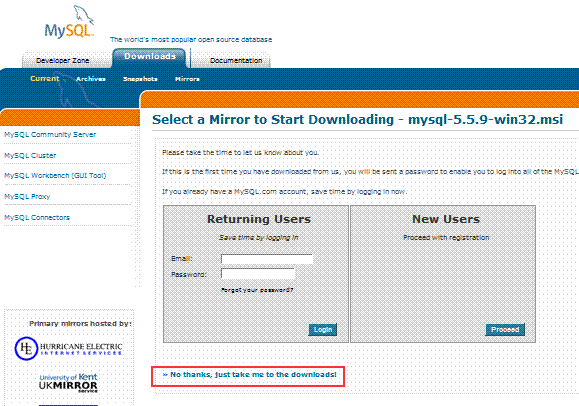Click Proceed with registration text
This screenshot has width=579, height=406.
tap(446, 238)
